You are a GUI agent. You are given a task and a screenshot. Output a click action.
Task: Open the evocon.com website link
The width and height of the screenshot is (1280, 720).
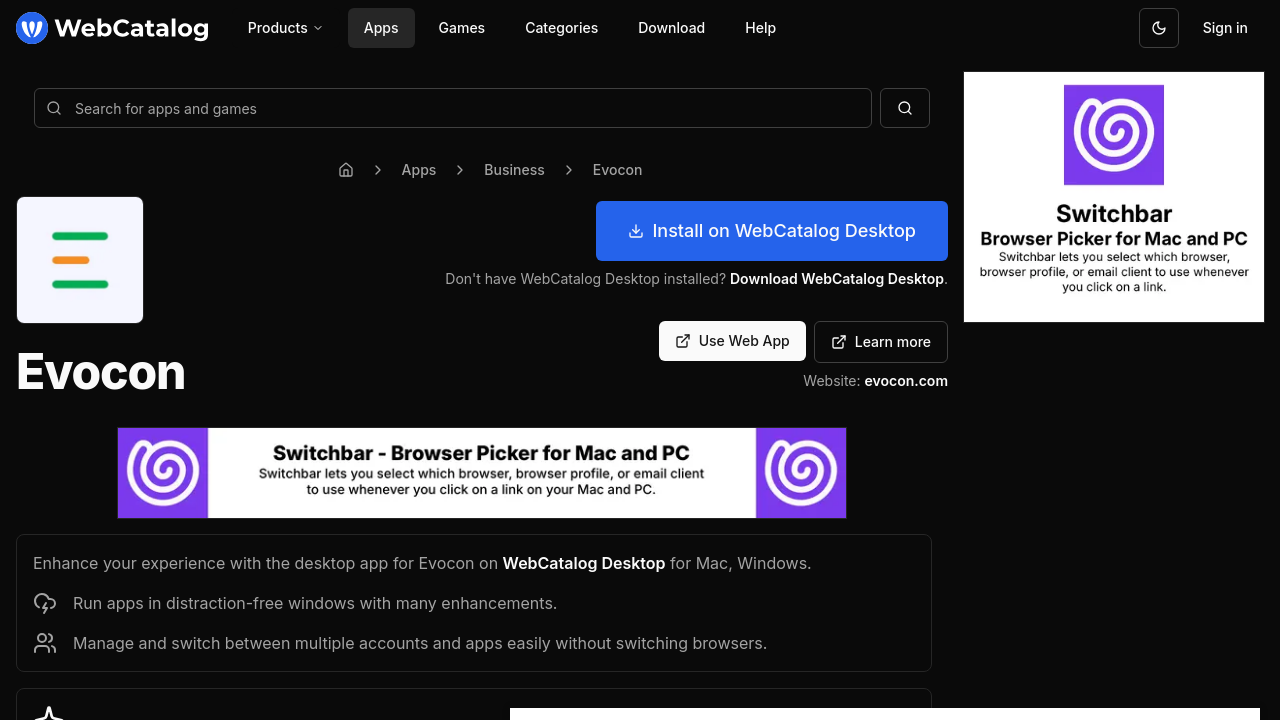(x=906, y=381)
